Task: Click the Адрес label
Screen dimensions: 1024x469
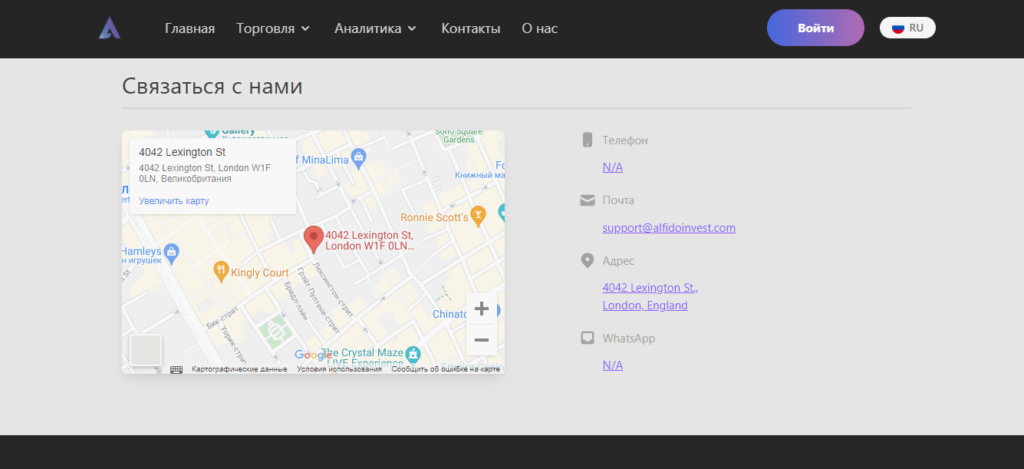Action: (618, 261)
